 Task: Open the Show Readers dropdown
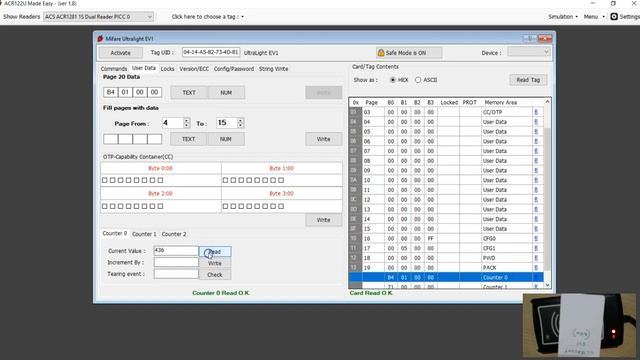[98, 17]
